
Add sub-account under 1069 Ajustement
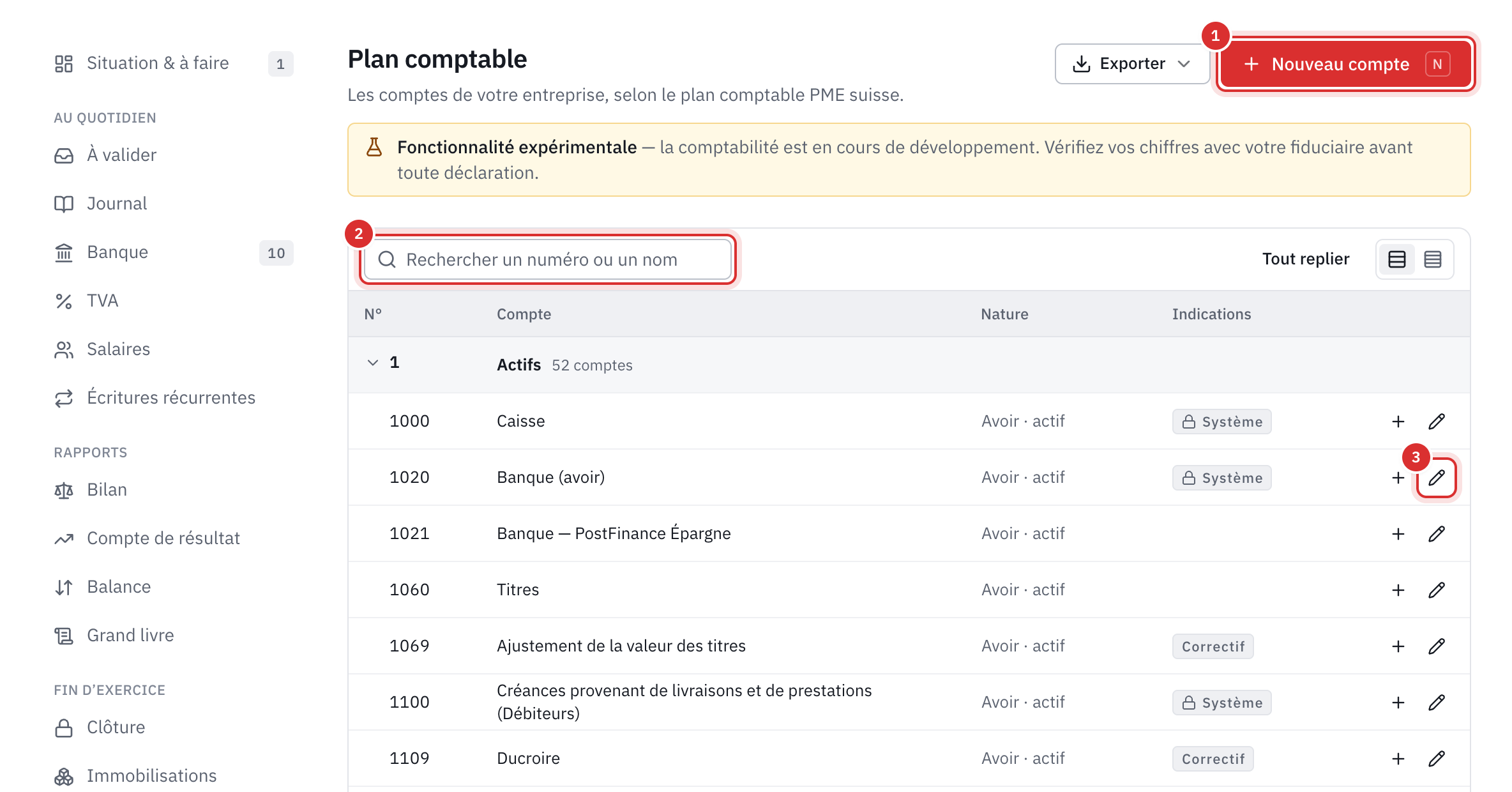pyautogui.click(x=1398, y=646)
